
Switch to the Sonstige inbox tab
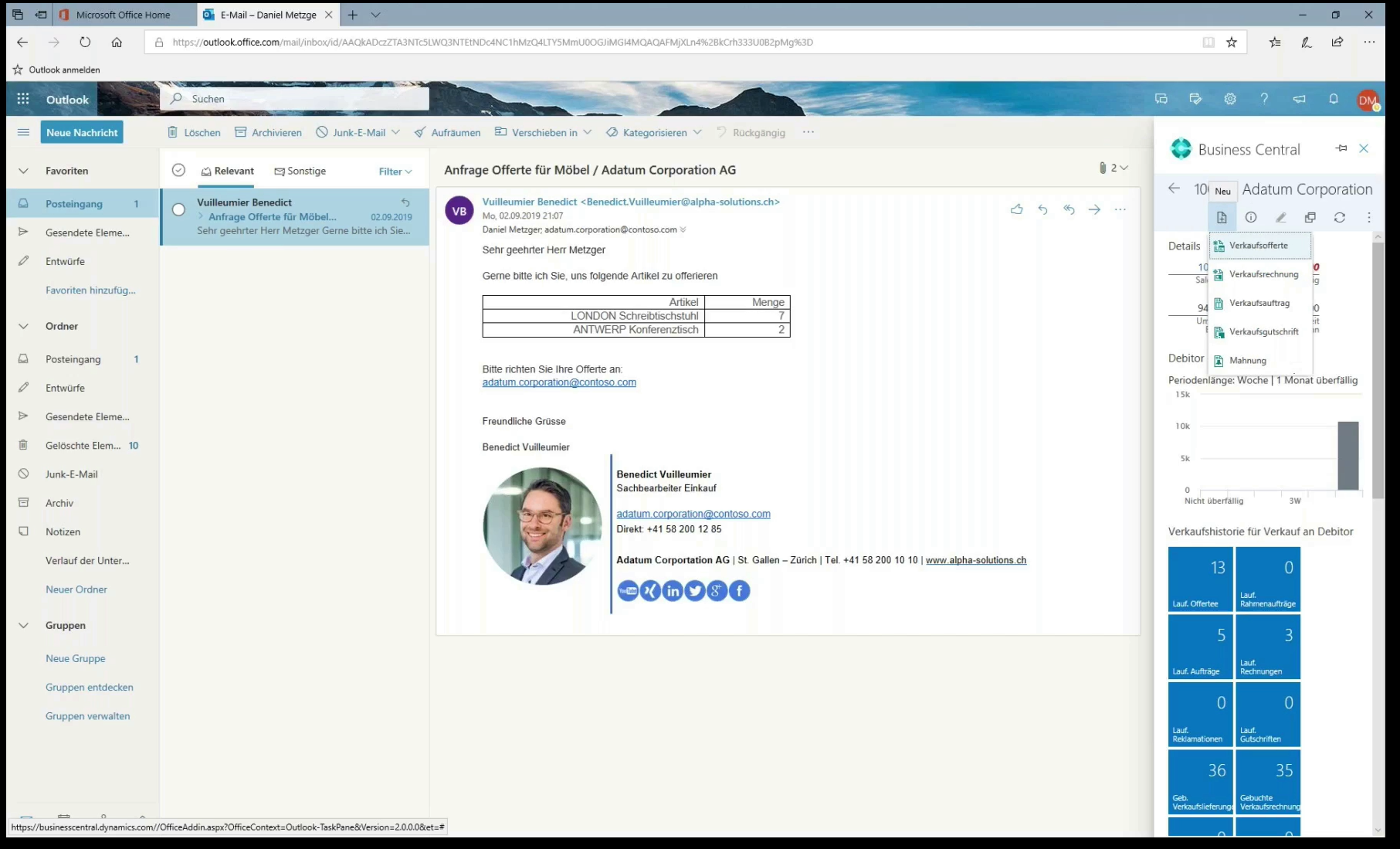click(x=300, y=171)
